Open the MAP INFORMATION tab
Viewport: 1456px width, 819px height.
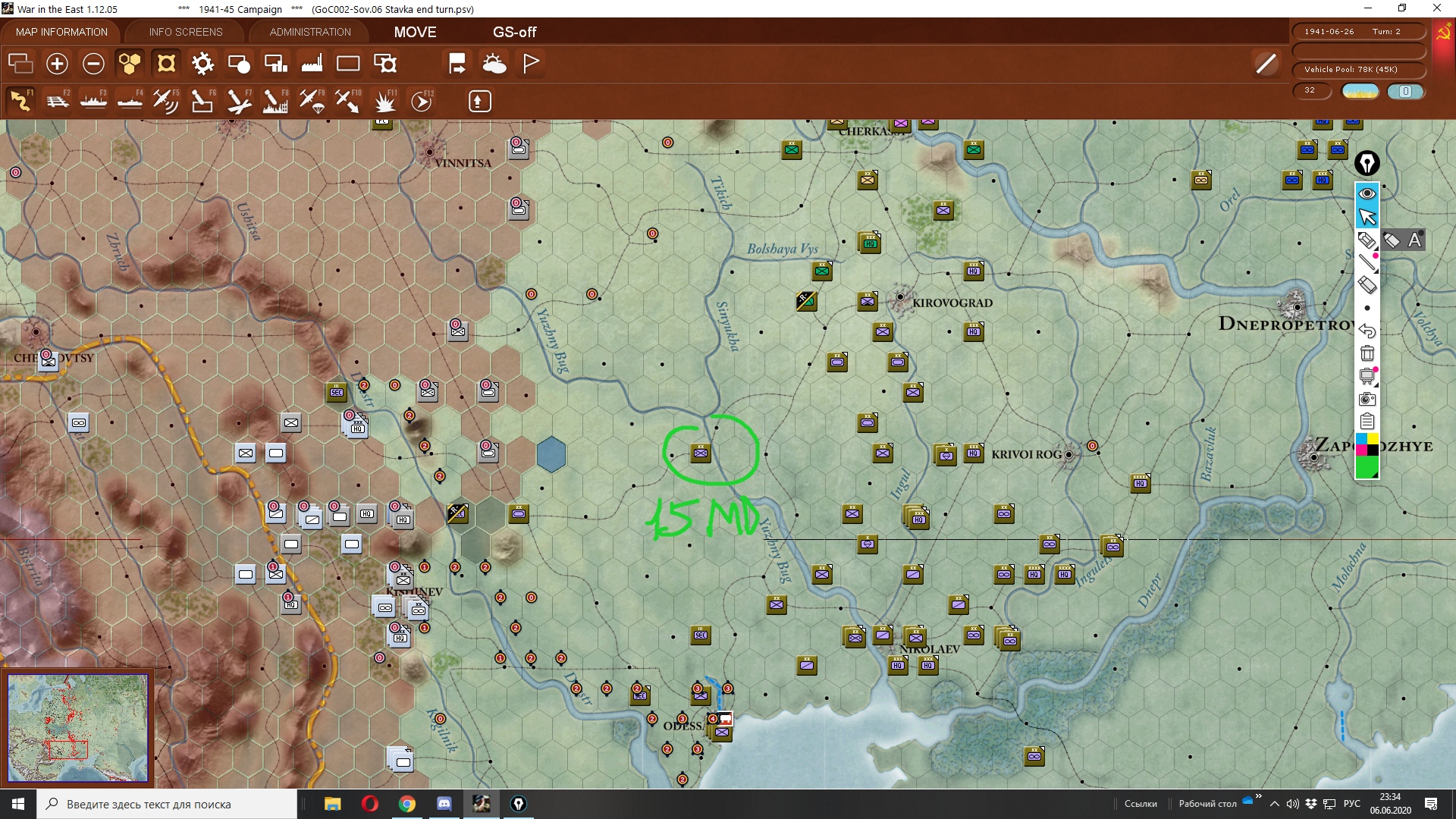61,32
